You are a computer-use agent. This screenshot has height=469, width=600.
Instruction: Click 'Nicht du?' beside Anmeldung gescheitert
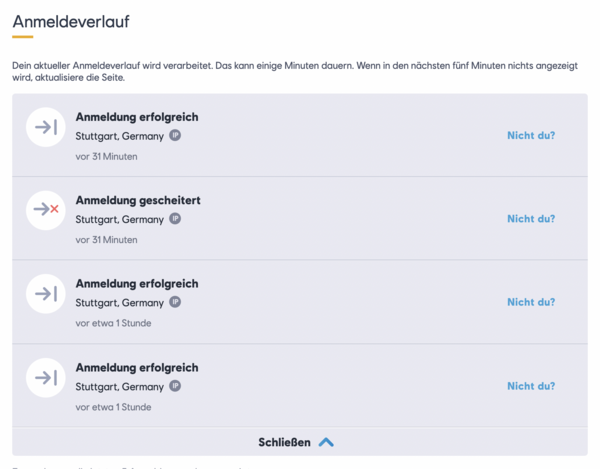pyautogui.click(x=531, y=219)
